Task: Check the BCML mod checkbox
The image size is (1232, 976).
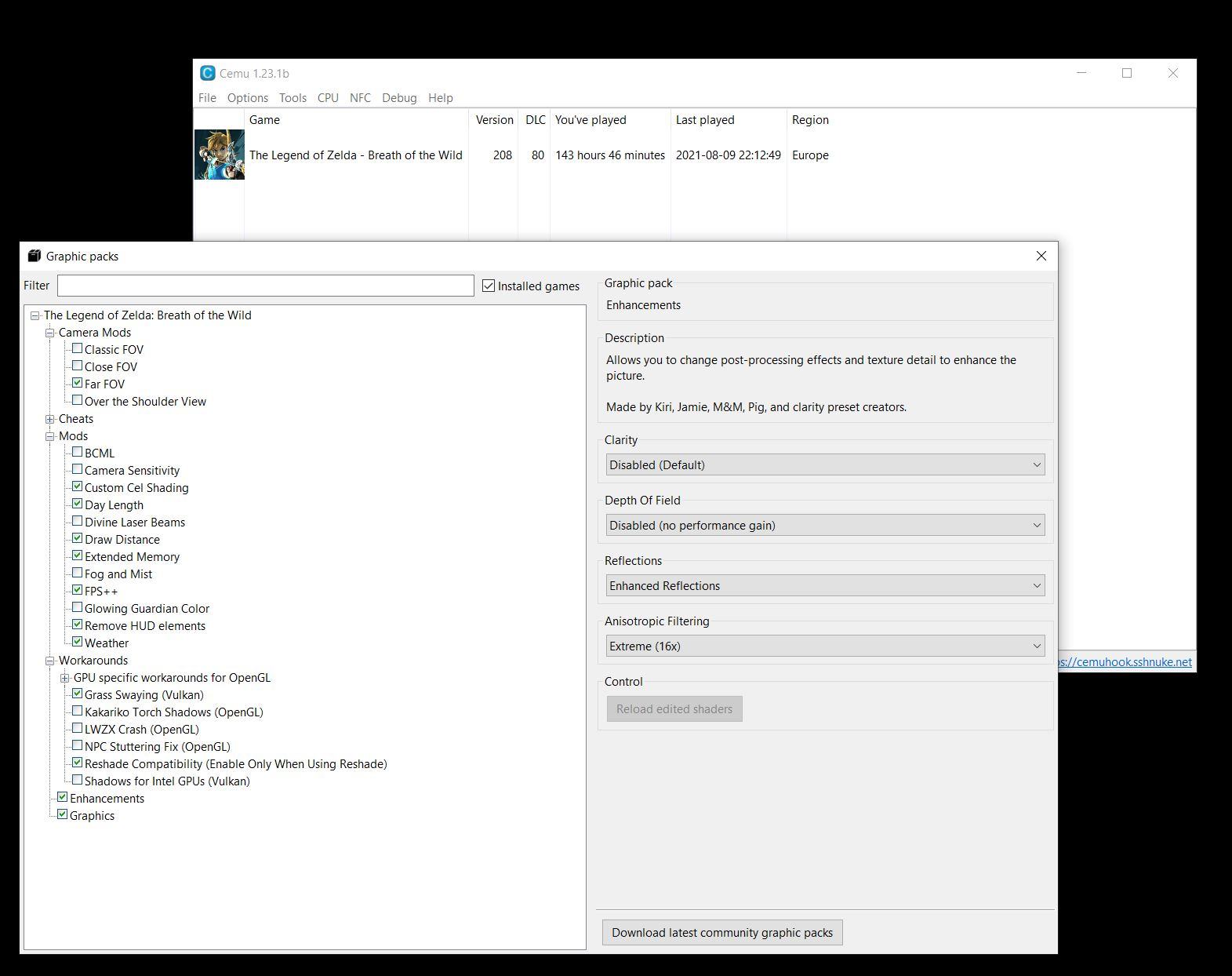Action: (78, 452)
